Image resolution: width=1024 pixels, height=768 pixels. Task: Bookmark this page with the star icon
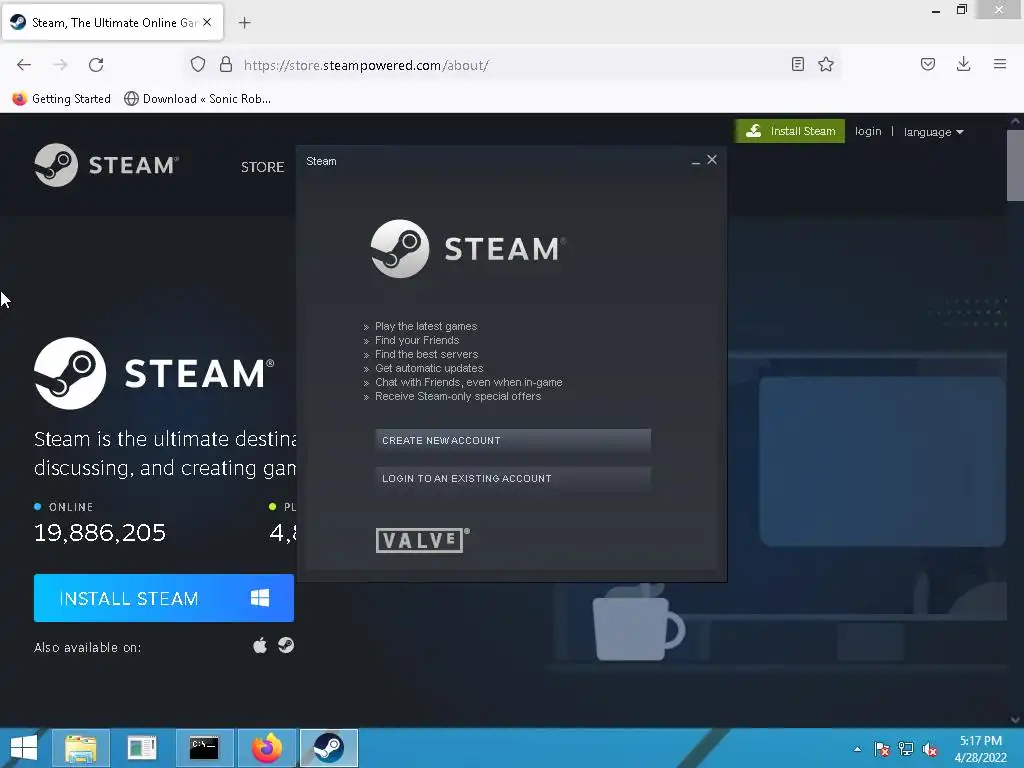coord(826,64)
